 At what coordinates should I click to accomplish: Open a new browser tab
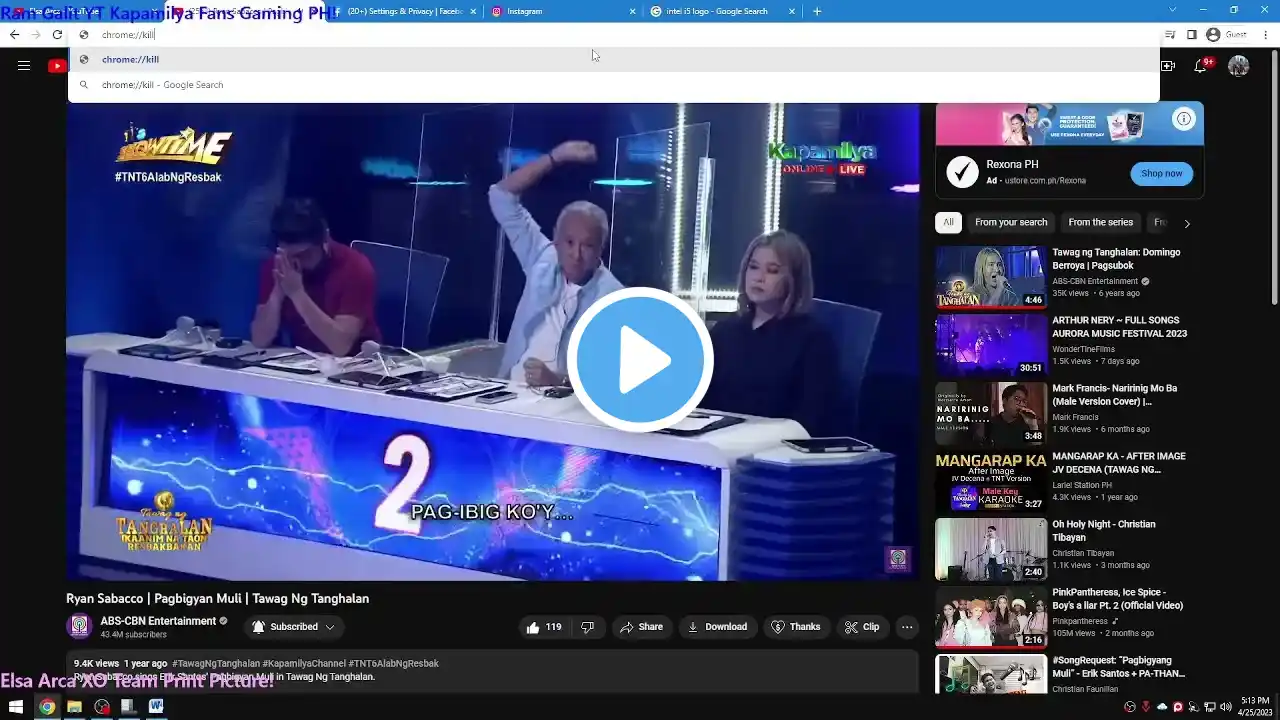point(817,11)
